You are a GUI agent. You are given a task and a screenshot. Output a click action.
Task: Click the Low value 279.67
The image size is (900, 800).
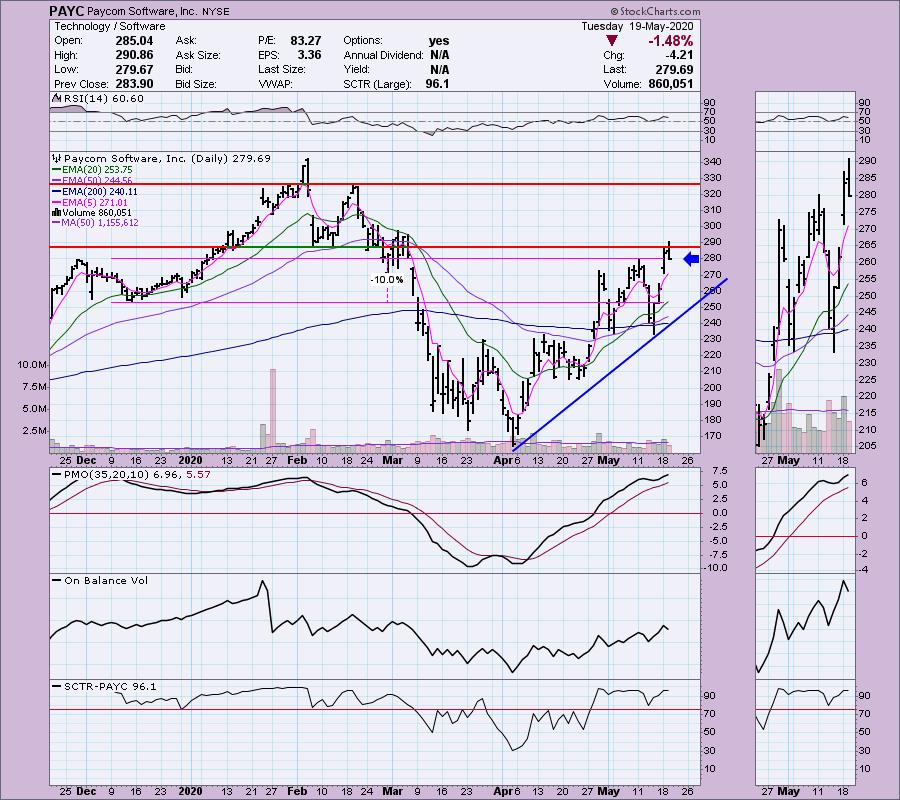pyautogui.click(x=134, y=69)
